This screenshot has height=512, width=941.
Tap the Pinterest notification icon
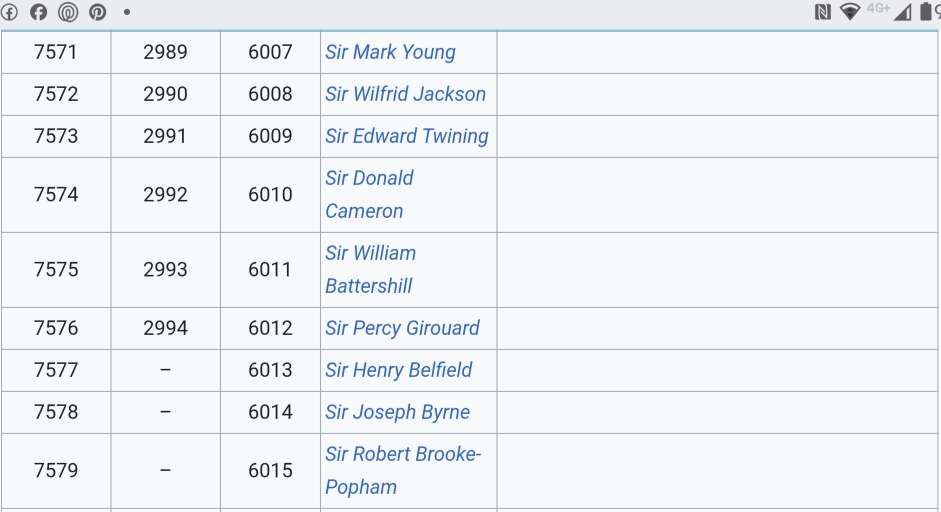[x=97, y=12]
